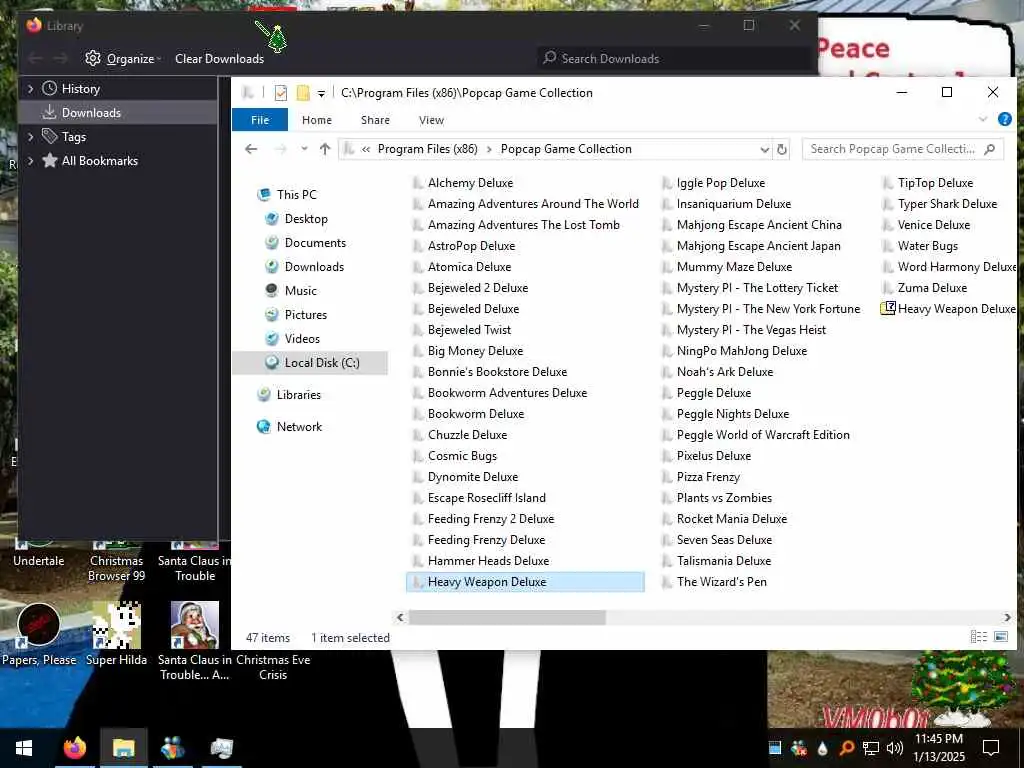Open the notification center icon
This screenshot has height=768, width=1024.
tap(991, 748)
